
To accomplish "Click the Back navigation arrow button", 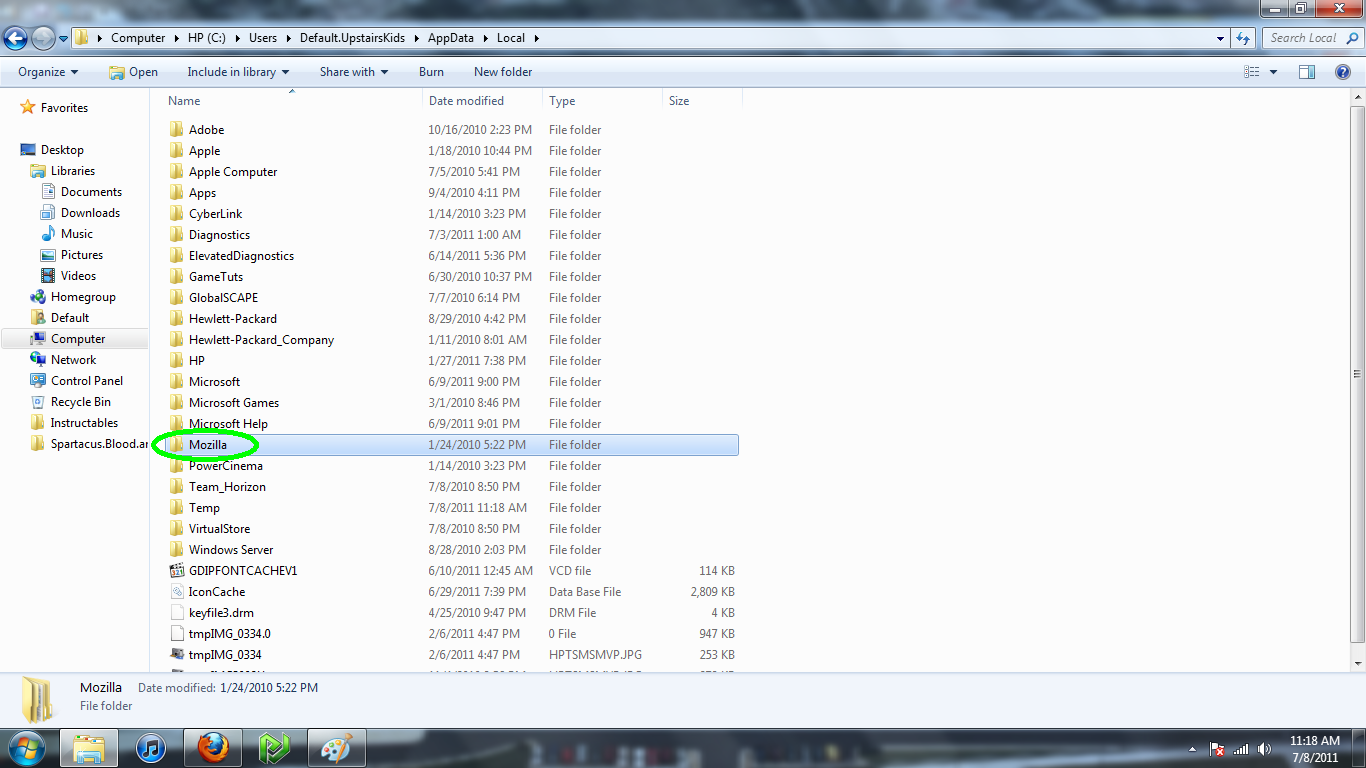I will click(16, 38).
